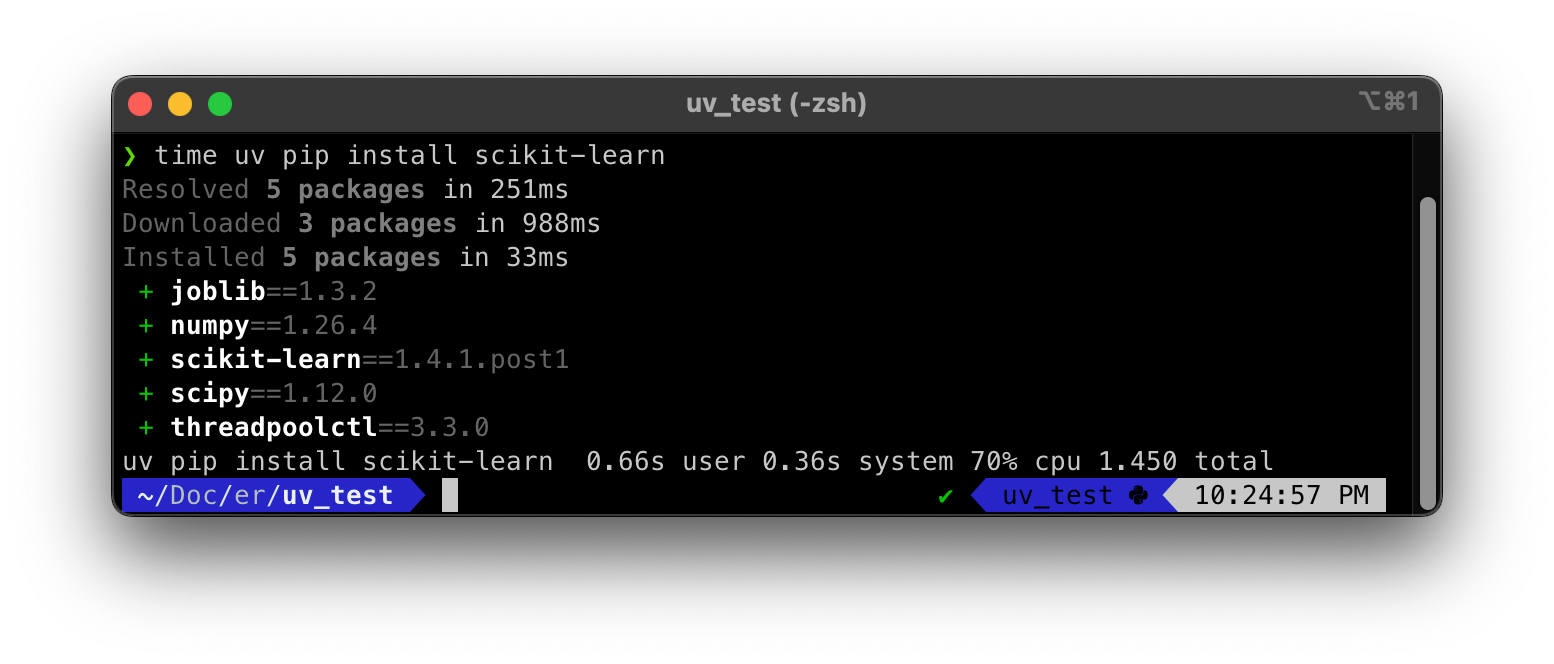1554x664 pixels.
Task: Click the uv_test virtualenv segment on the right
Action: coord(1057,496)
